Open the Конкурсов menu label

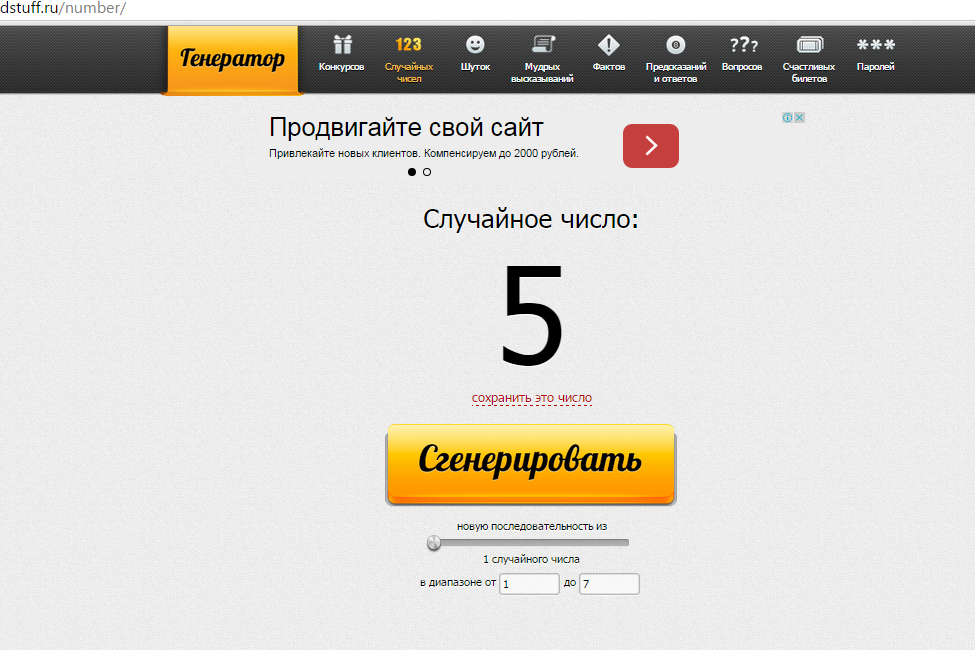(341, 67)
